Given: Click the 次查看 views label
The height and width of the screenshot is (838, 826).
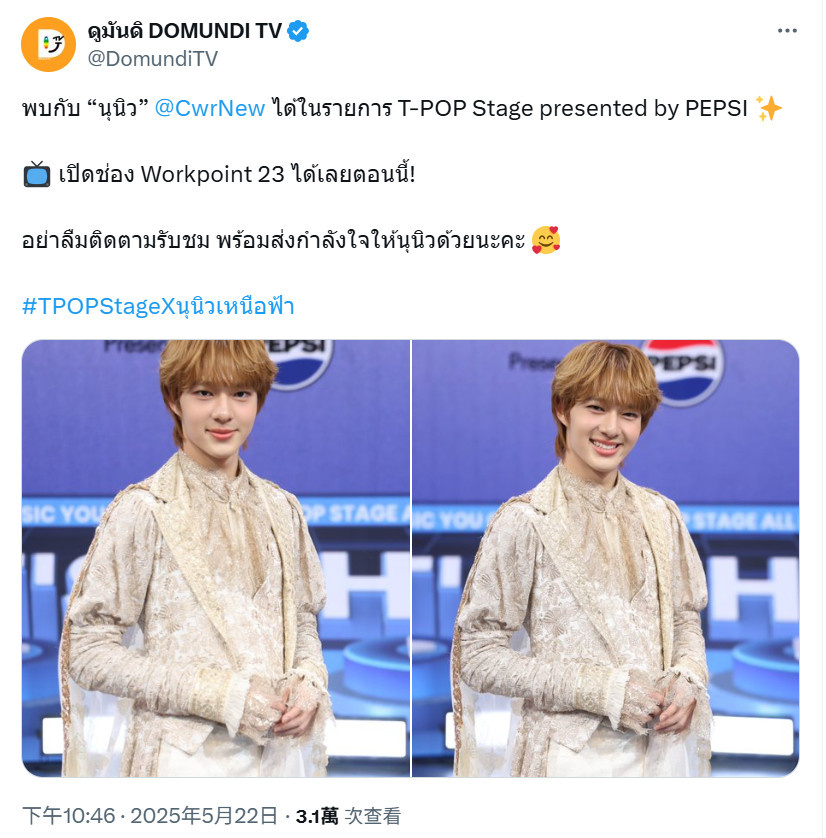Looking at the screenshot, I should pyautogui.click(x=373, y=816).
